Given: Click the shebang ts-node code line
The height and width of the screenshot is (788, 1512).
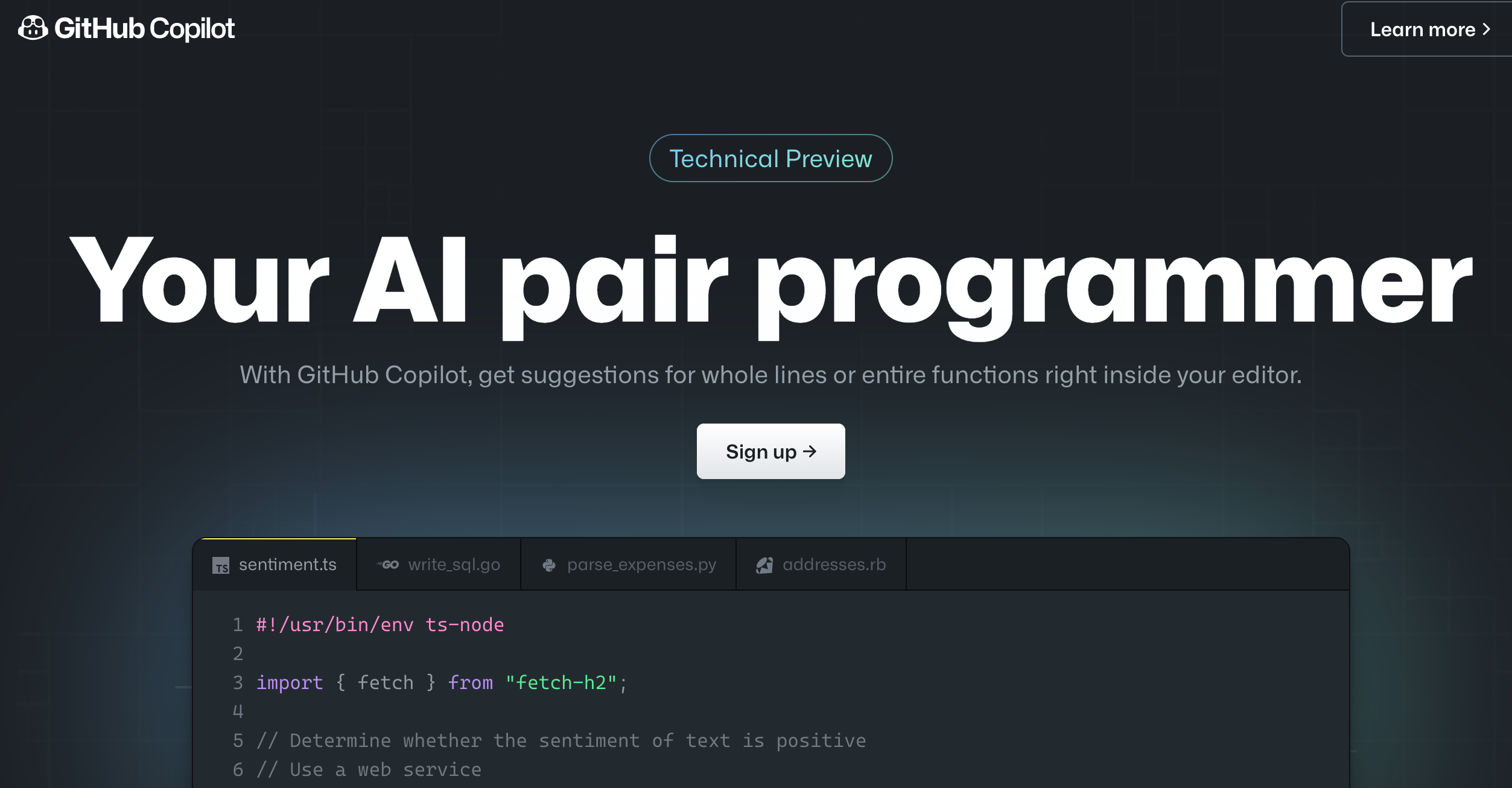Looking at the screenshot, I should click(380, 624).
